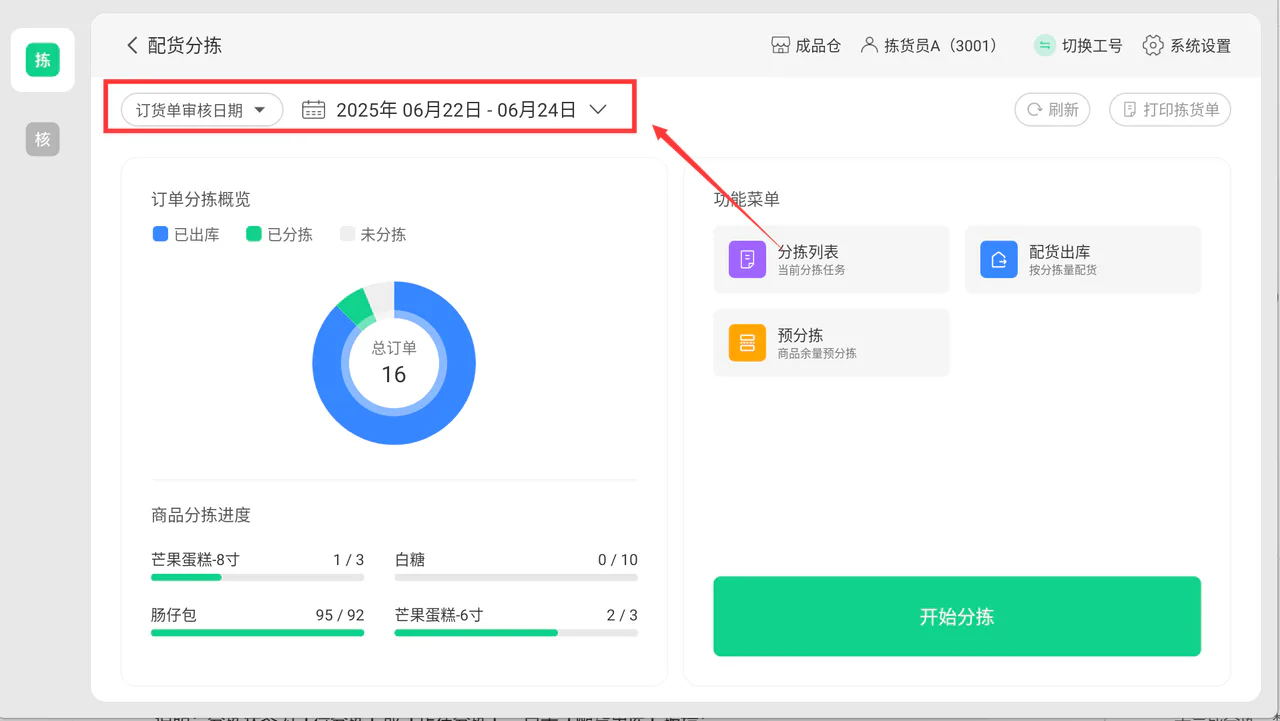Toggle the 已分拣 green legend item
Image resolution: width=1280 pixels, height=721 pixels.
point(279,234)
